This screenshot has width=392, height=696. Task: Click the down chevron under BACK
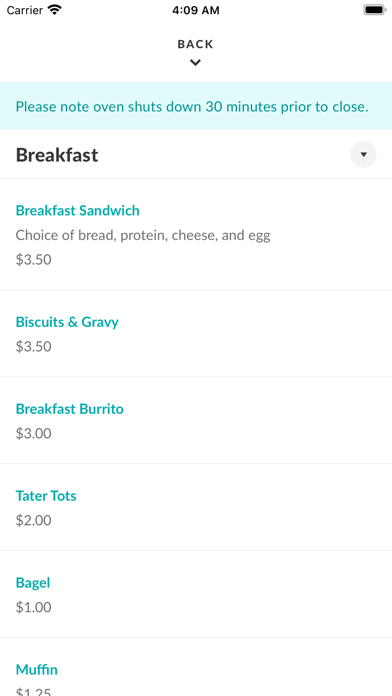pos(195,63)
